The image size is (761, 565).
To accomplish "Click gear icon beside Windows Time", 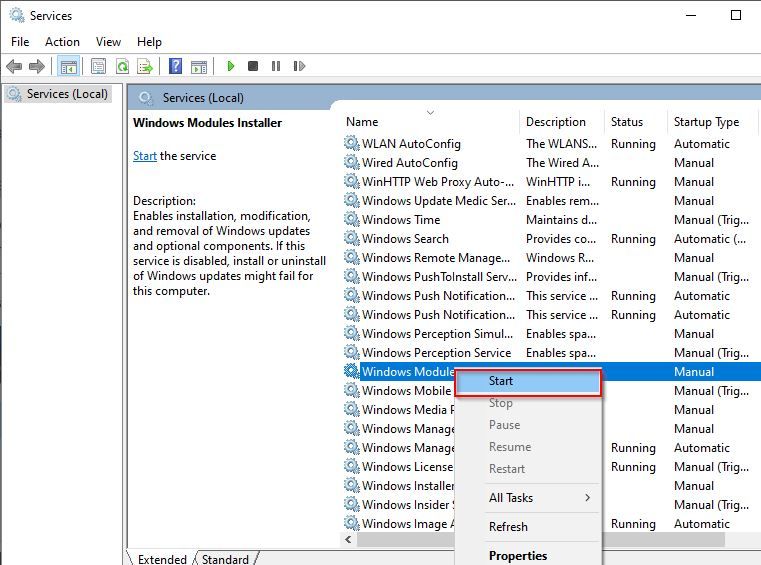I will point(351,219).
